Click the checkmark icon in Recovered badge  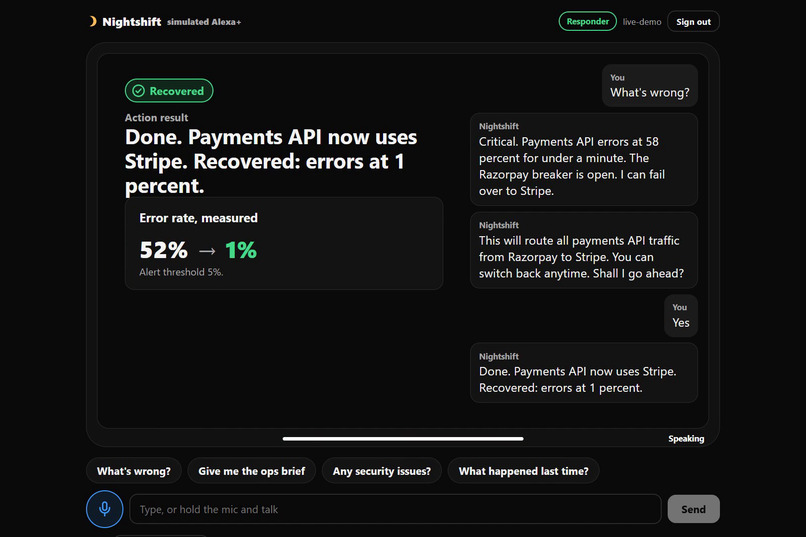[x=138, y=91]
